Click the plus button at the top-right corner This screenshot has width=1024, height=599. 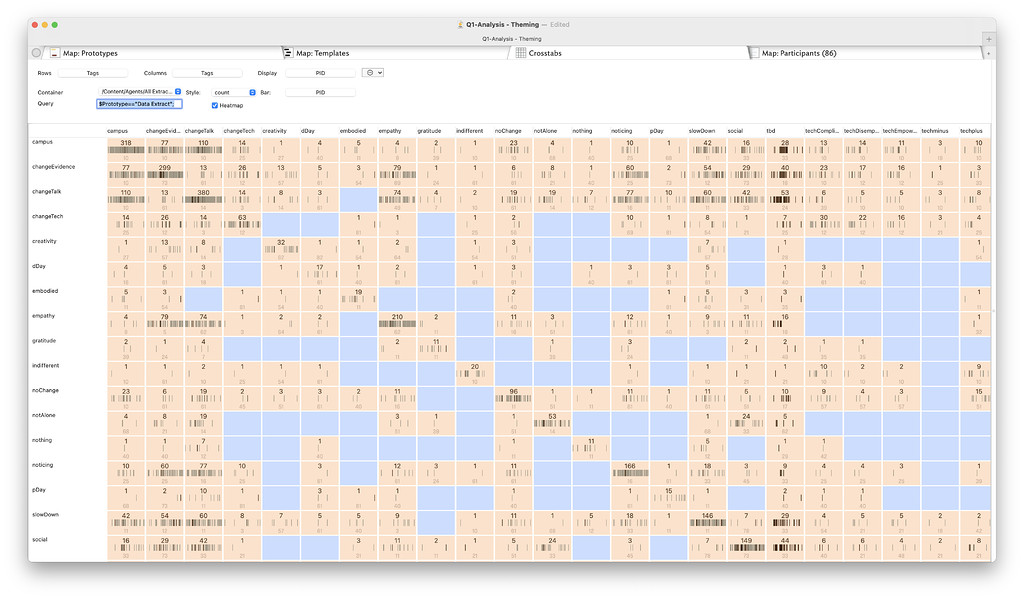[x=987, y=38]
